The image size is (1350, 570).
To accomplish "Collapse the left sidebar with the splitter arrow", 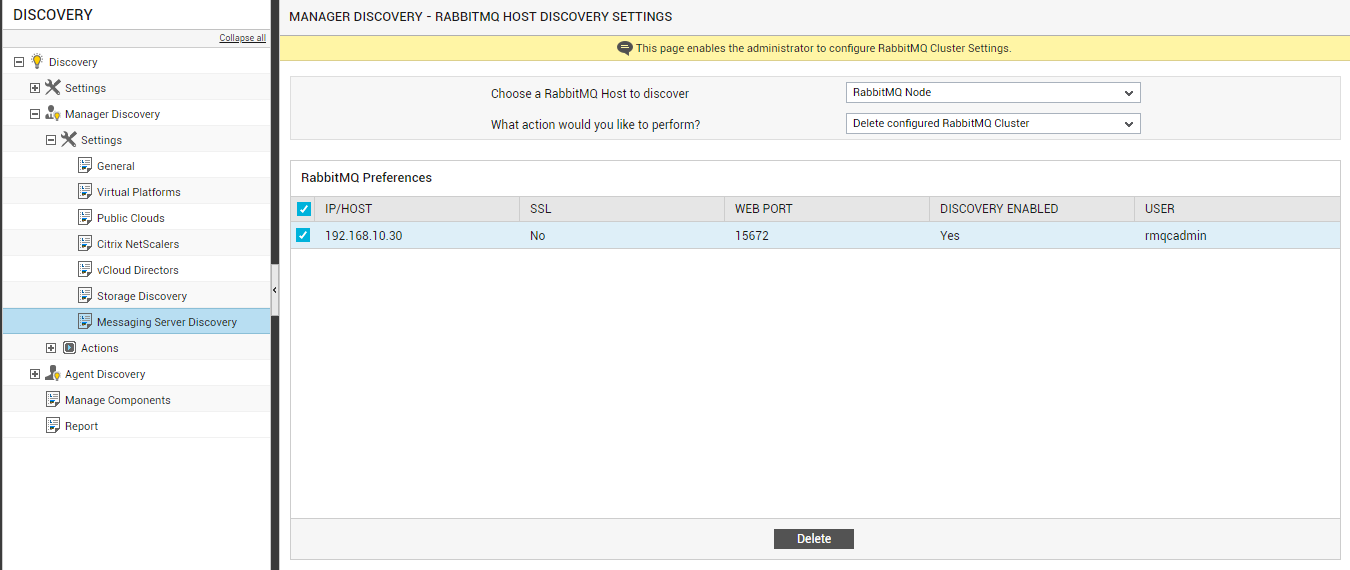I will tap(275, 290).
